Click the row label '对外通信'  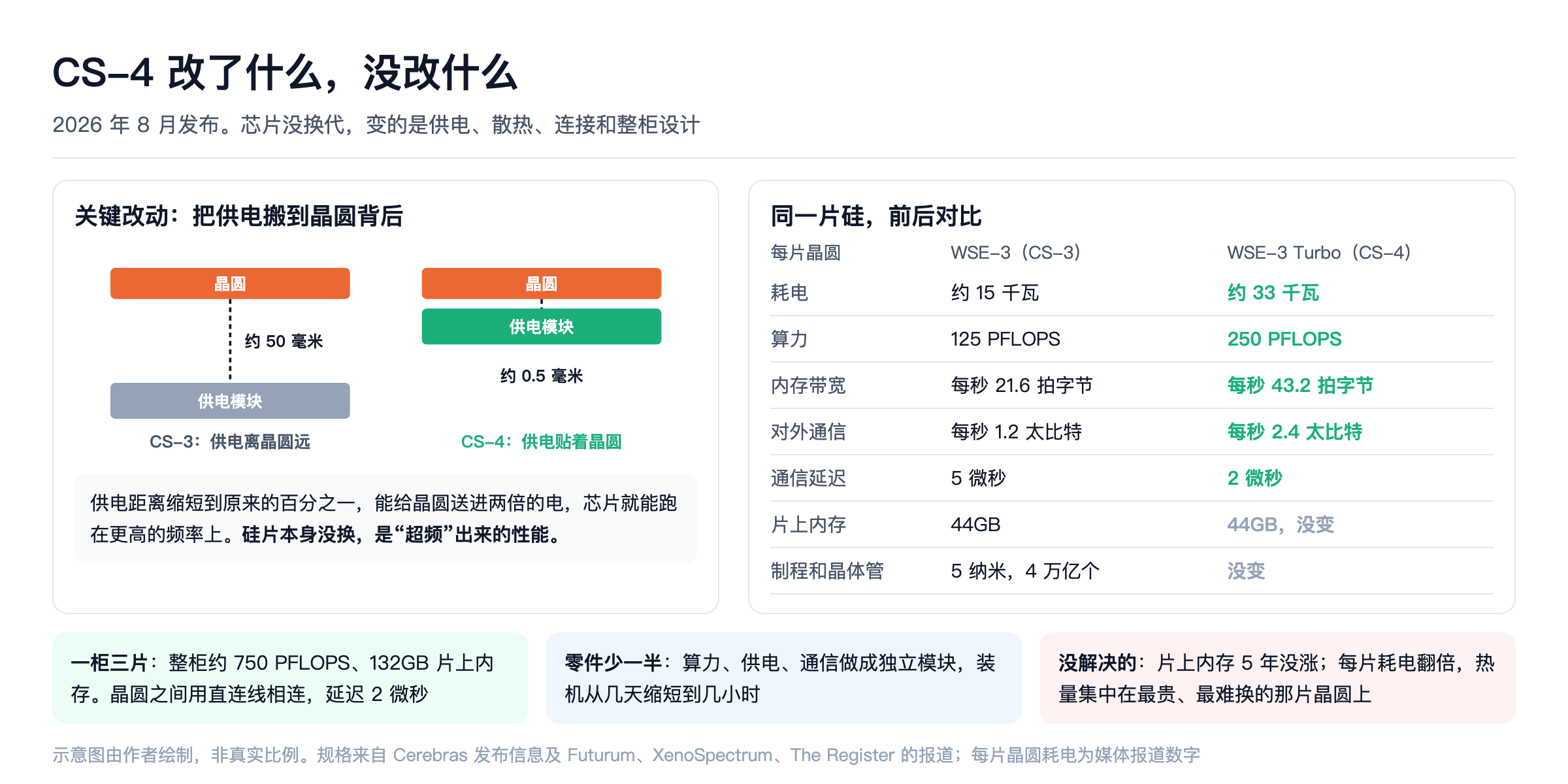pos(808,432)
